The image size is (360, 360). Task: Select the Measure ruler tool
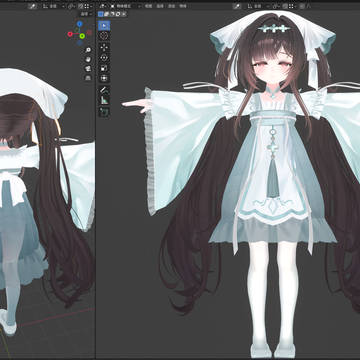(x=104, y=100)
